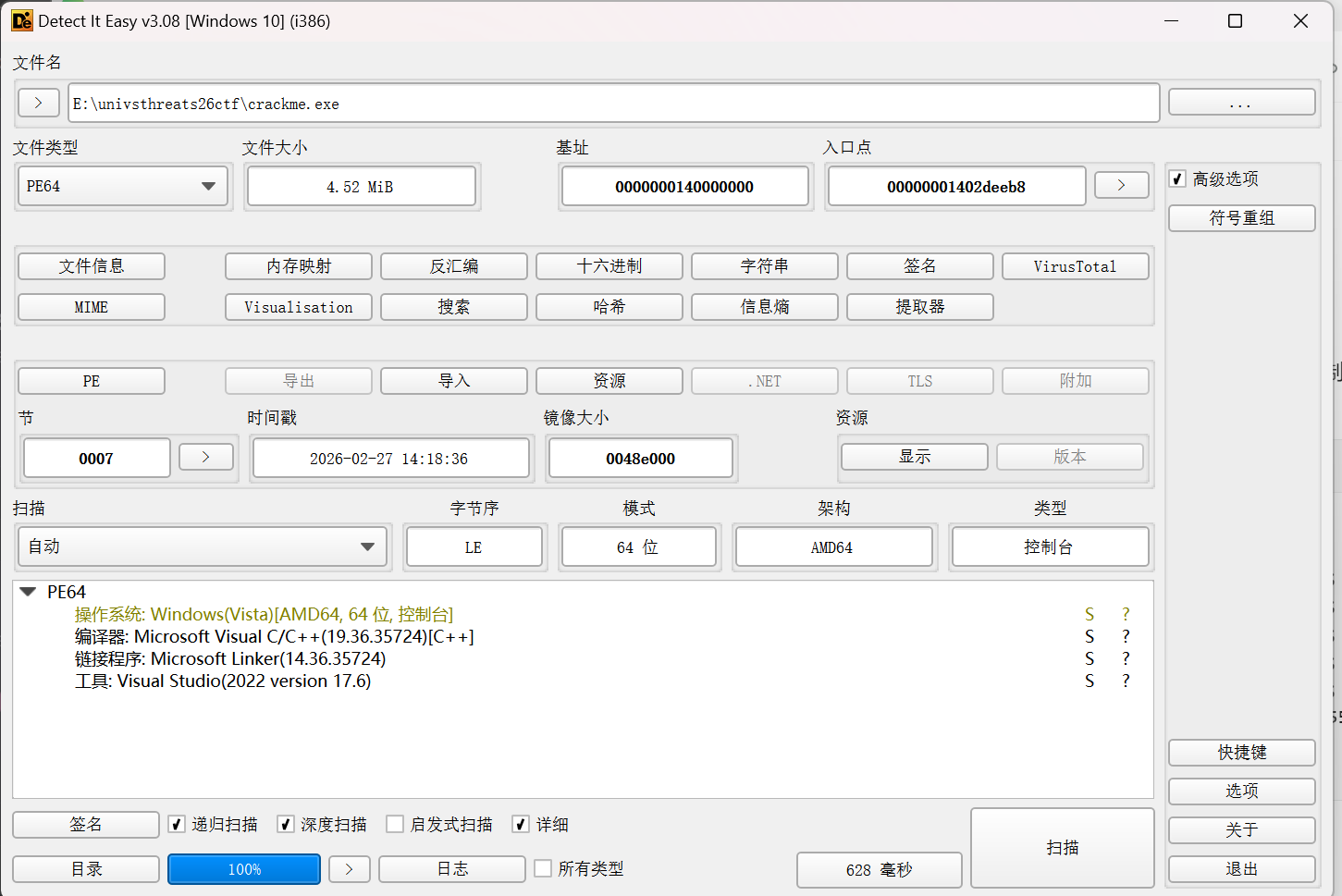Open the 字符串 strings view
Viewport: 1342px width, 896px height.
click(765, 266)
